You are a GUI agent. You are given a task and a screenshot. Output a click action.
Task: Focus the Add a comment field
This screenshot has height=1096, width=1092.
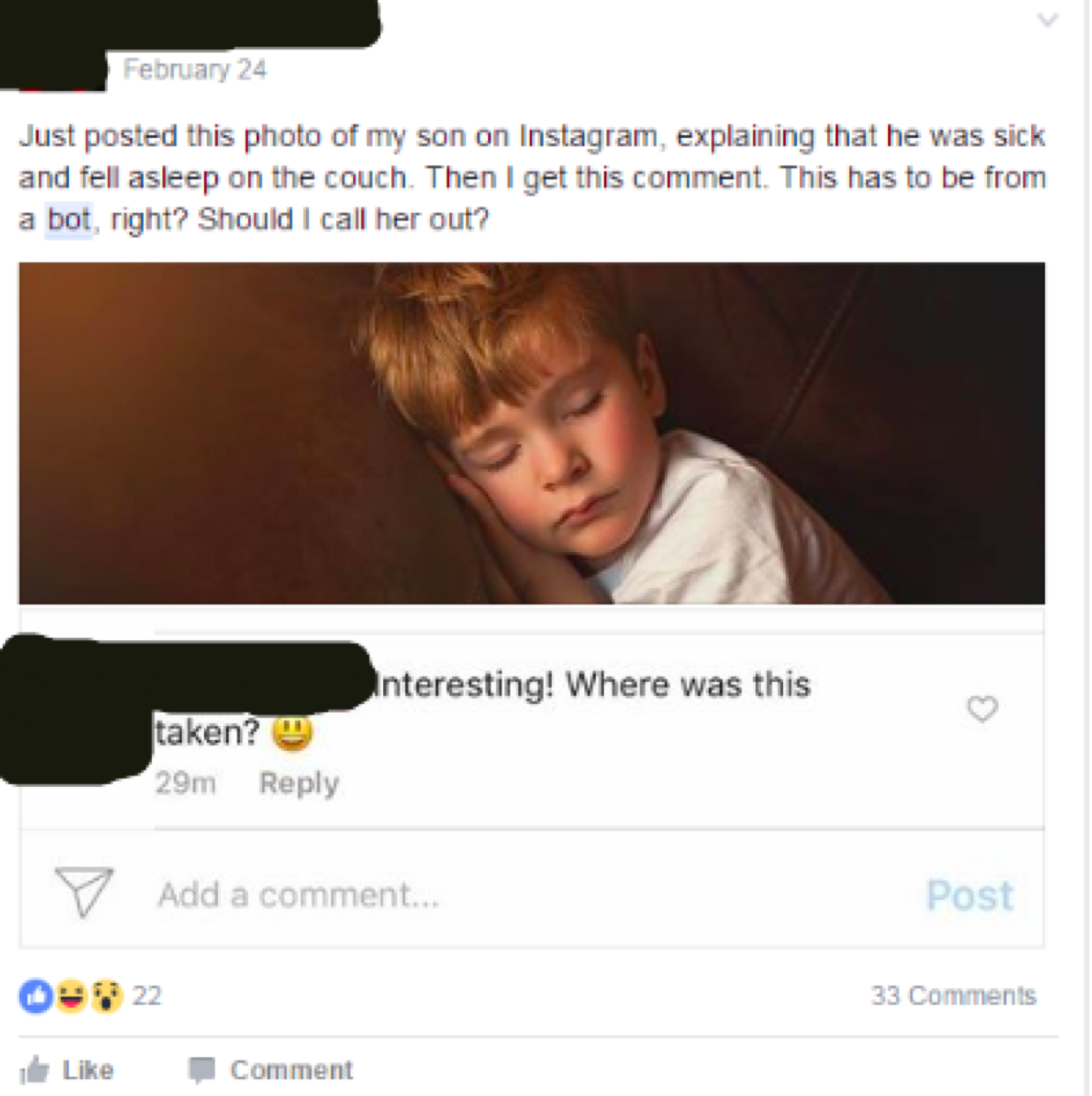click(x=531, y=895)
